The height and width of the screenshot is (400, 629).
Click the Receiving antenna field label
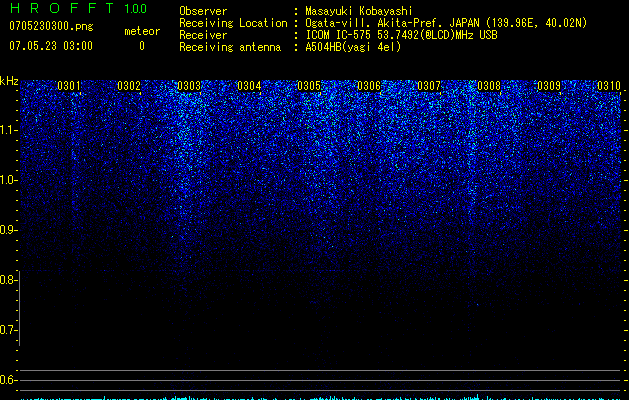tap(230, 47)
